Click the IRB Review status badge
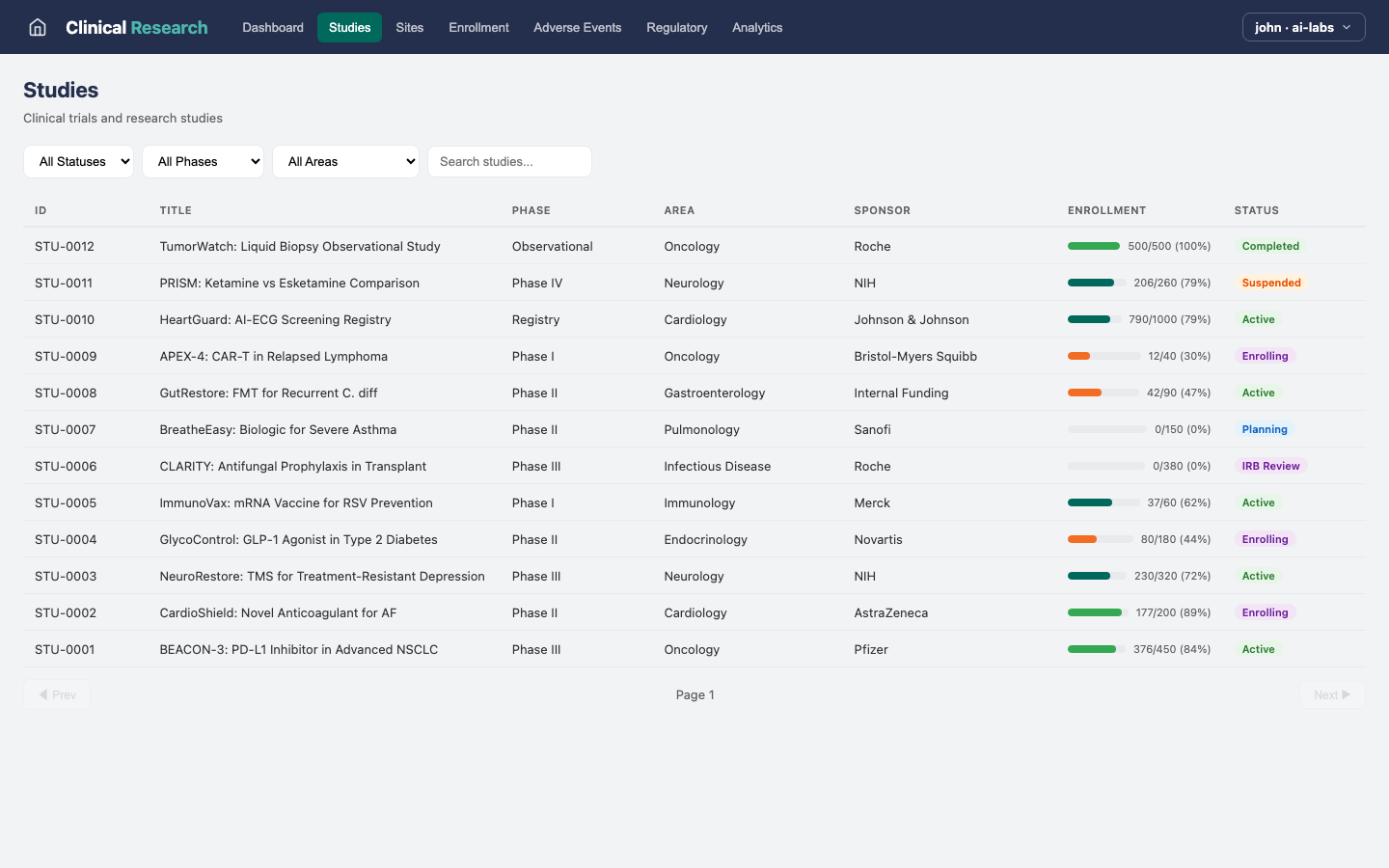The width and height of the screenshot is (1389, 868). tap(1269, 467)
